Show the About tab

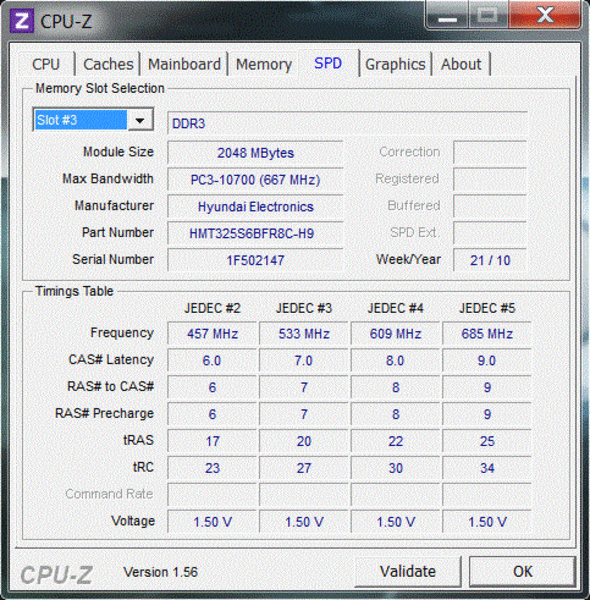(461, 64)
